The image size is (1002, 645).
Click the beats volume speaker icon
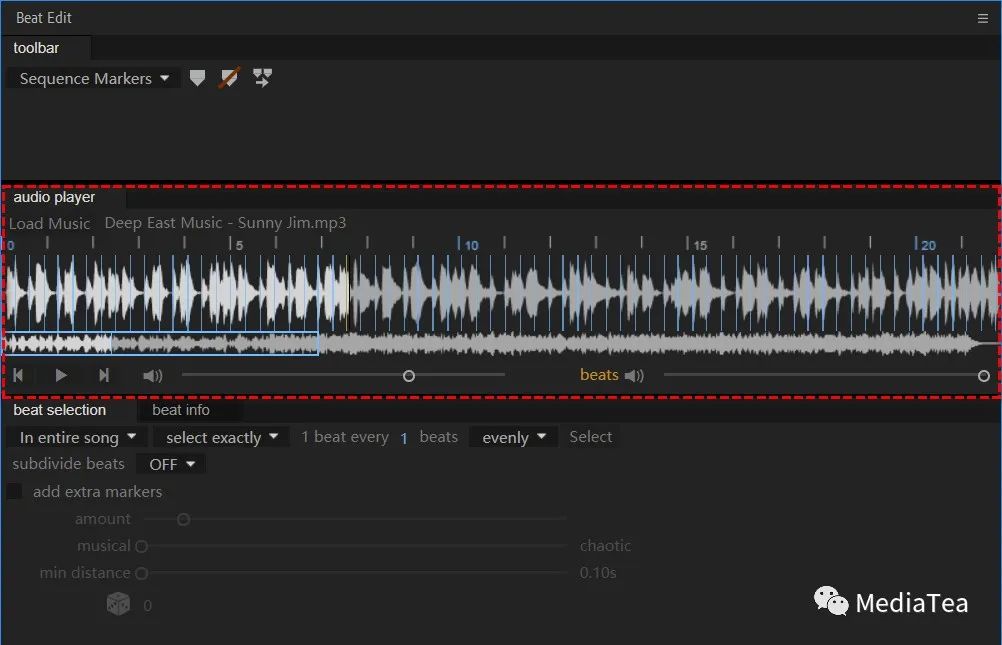pos(634,376)
